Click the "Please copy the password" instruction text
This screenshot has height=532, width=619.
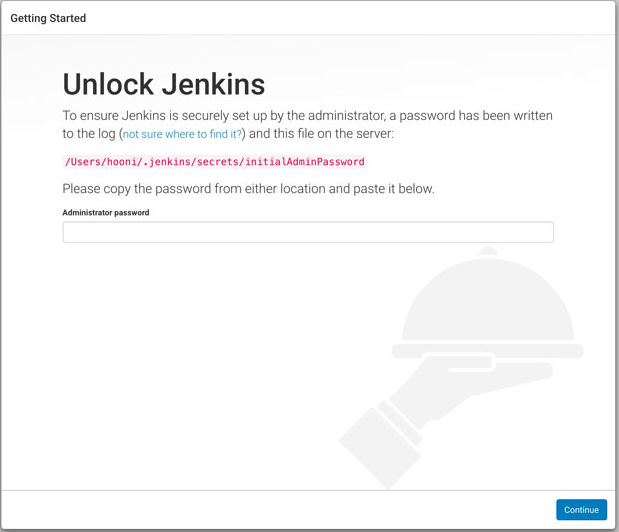click(x=248, y=189)
